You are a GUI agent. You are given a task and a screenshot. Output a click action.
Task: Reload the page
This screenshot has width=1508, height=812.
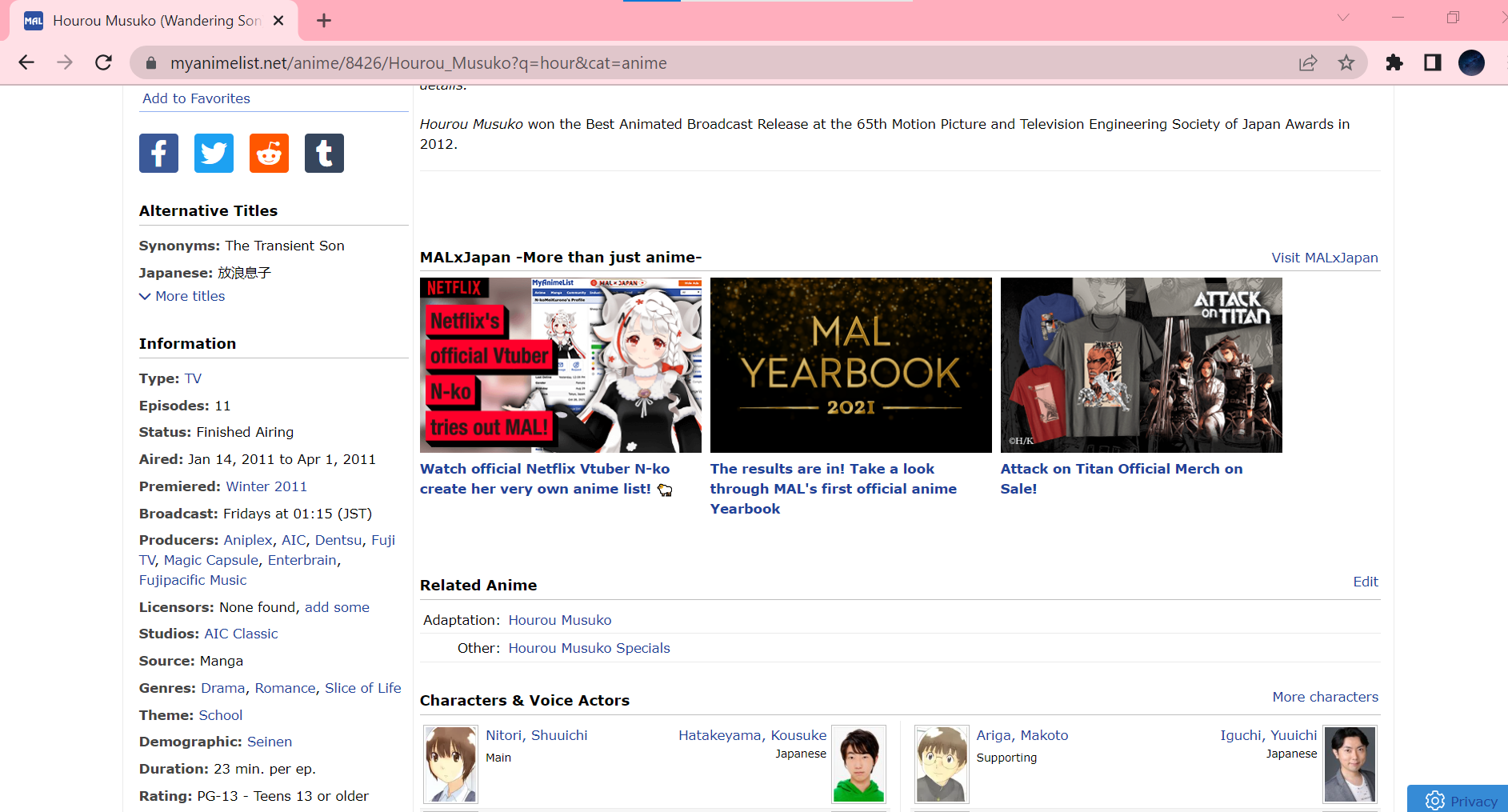(x=103, y=62)
